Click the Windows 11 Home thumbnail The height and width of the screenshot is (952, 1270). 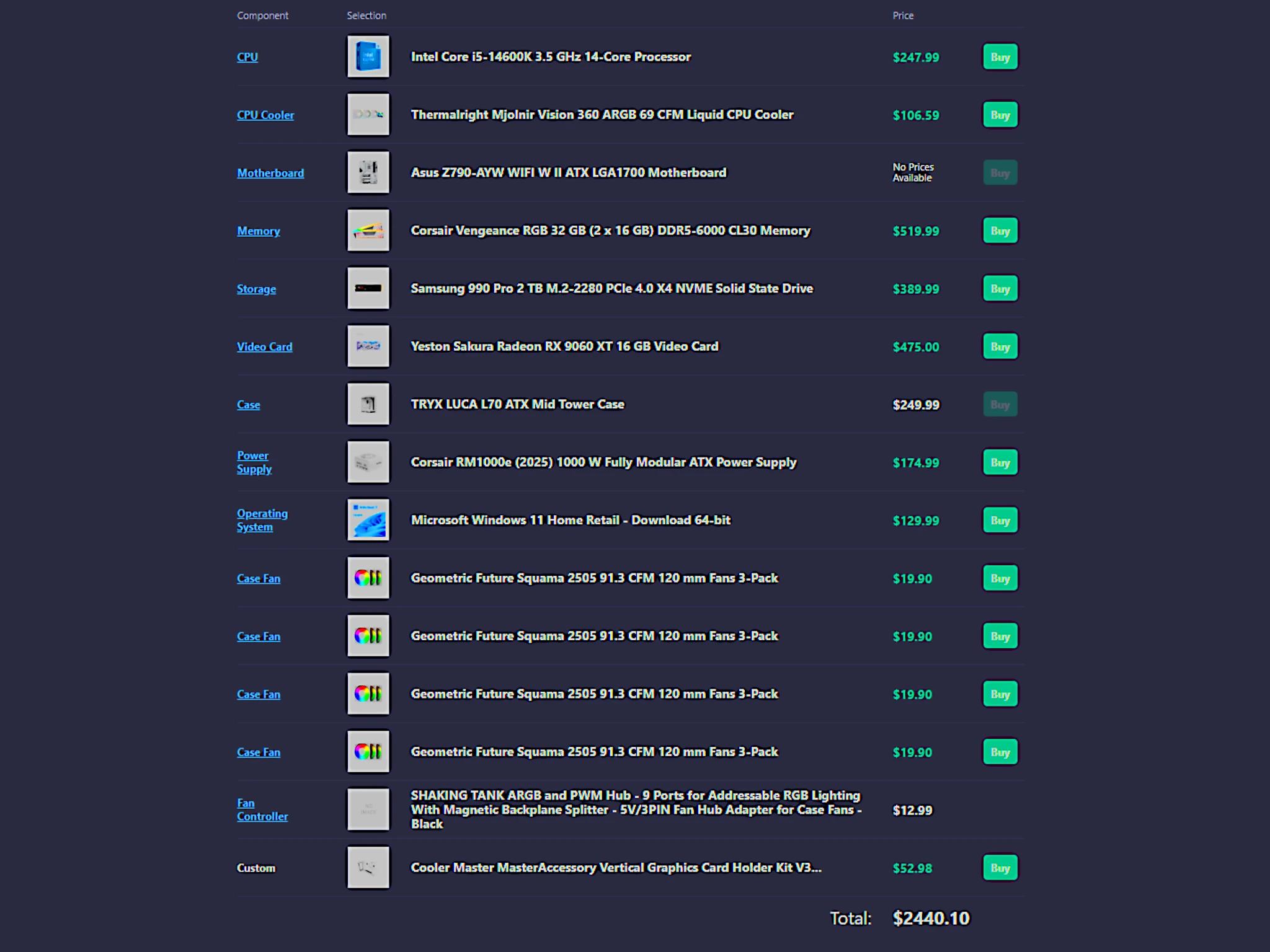tap(368, 520)
